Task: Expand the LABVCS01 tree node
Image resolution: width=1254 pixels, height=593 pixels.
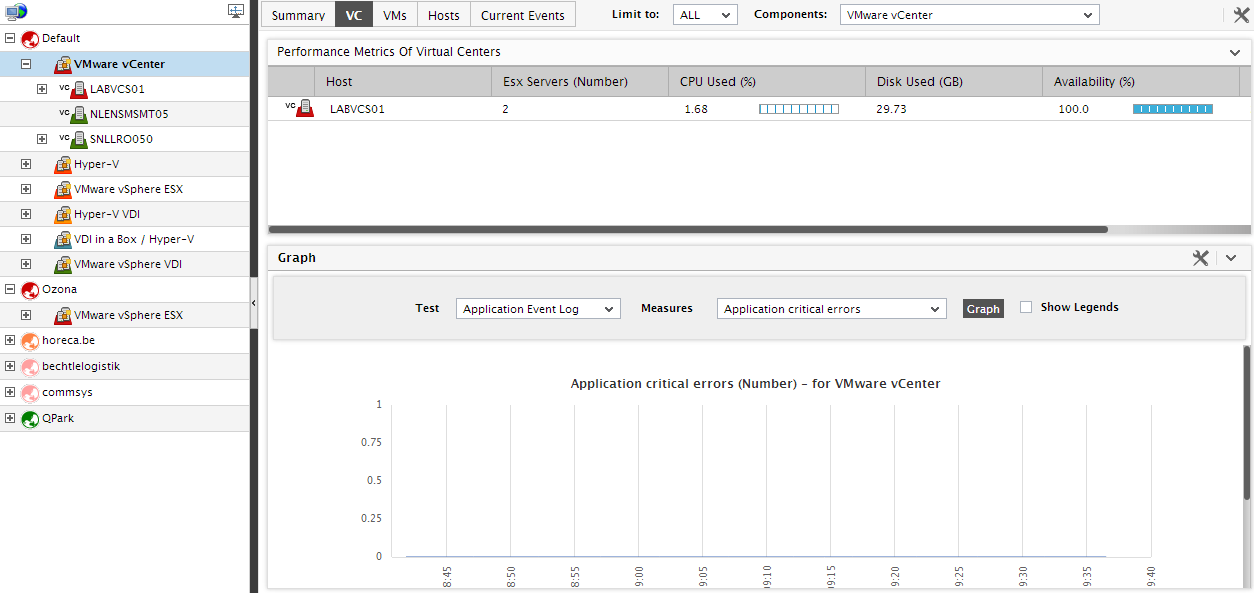Action: point(42,89)
